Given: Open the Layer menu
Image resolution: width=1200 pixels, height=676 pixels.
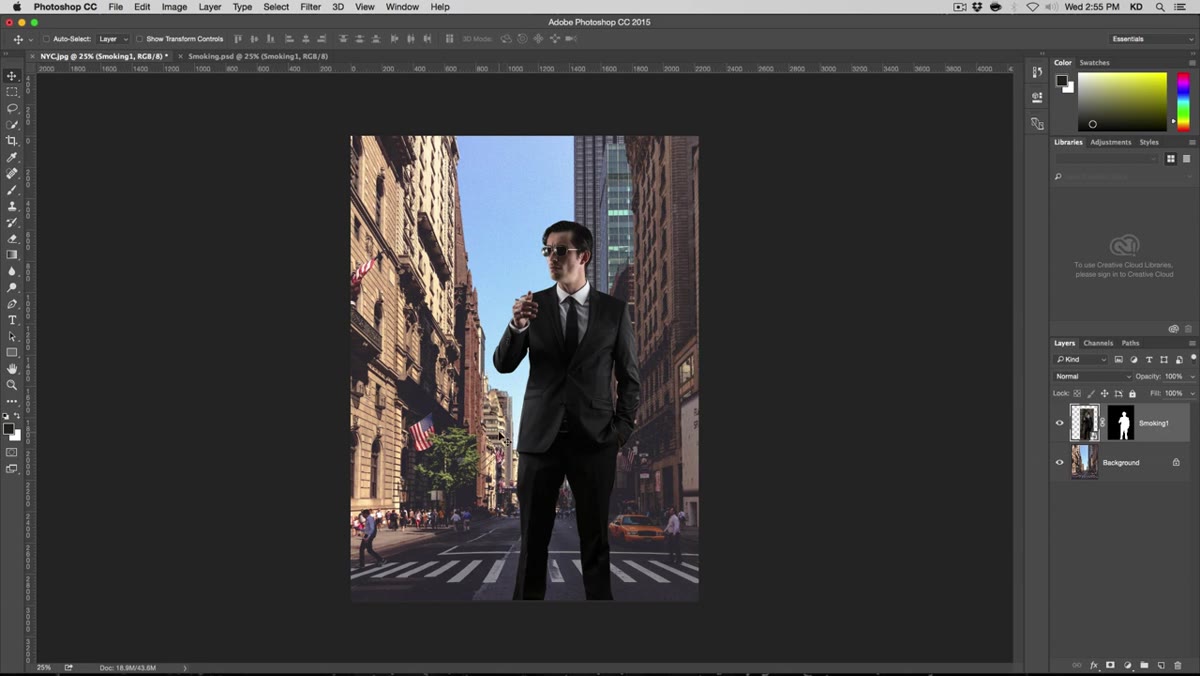Looking at the screenshot, I should click(x=210, y=7).
